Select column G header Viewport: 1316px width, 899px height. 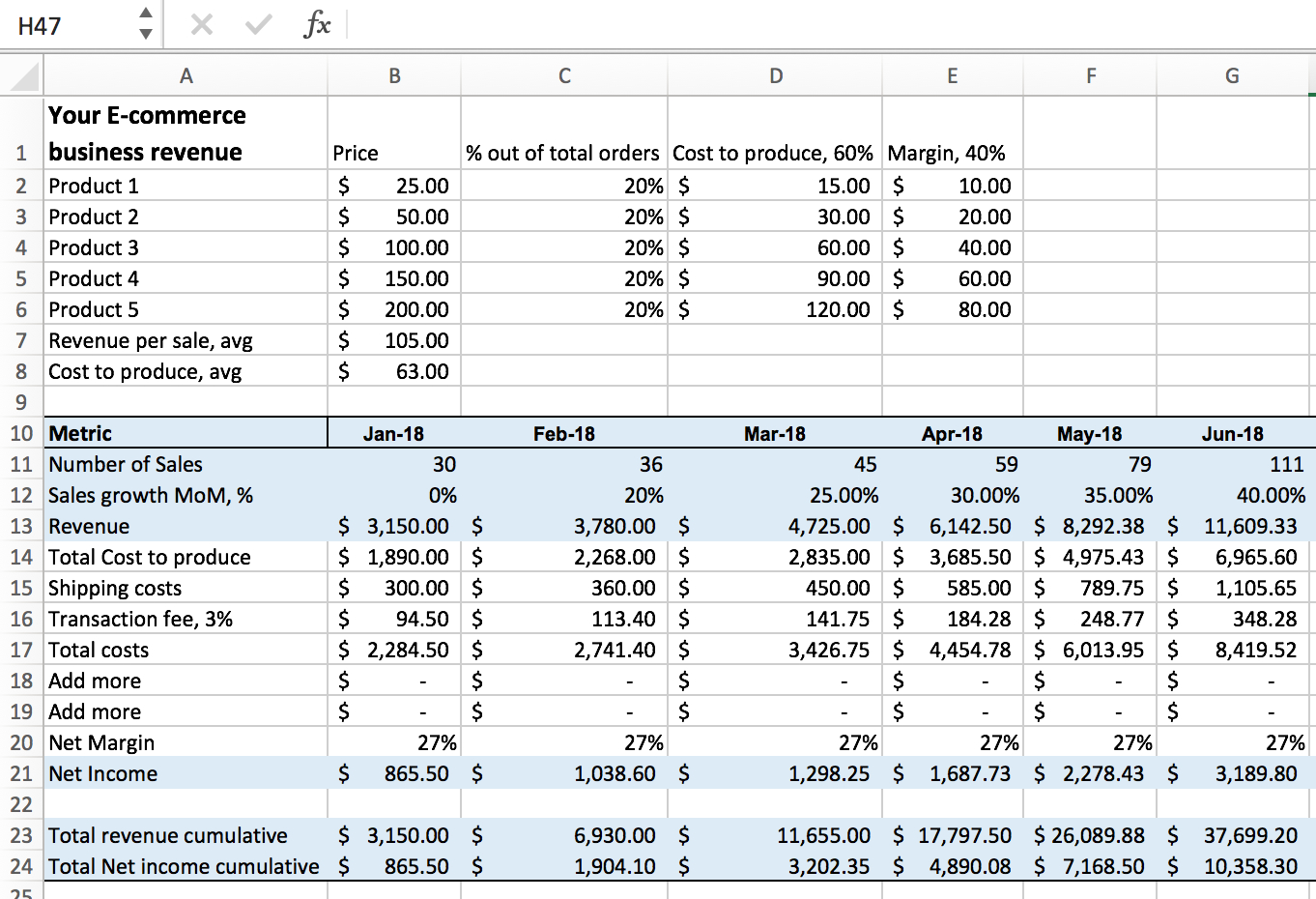(x=1232, y=74)
